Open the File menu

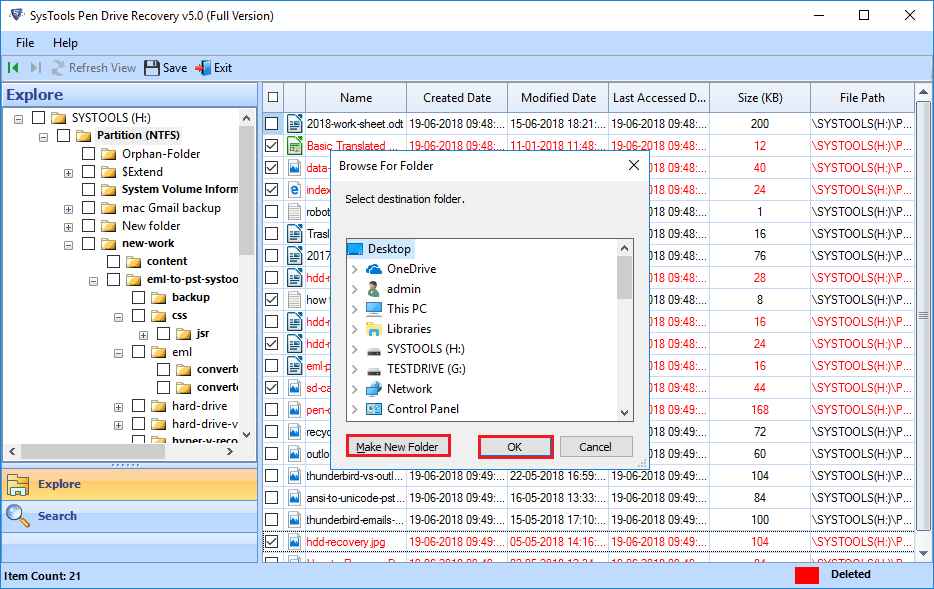[25, 43]
